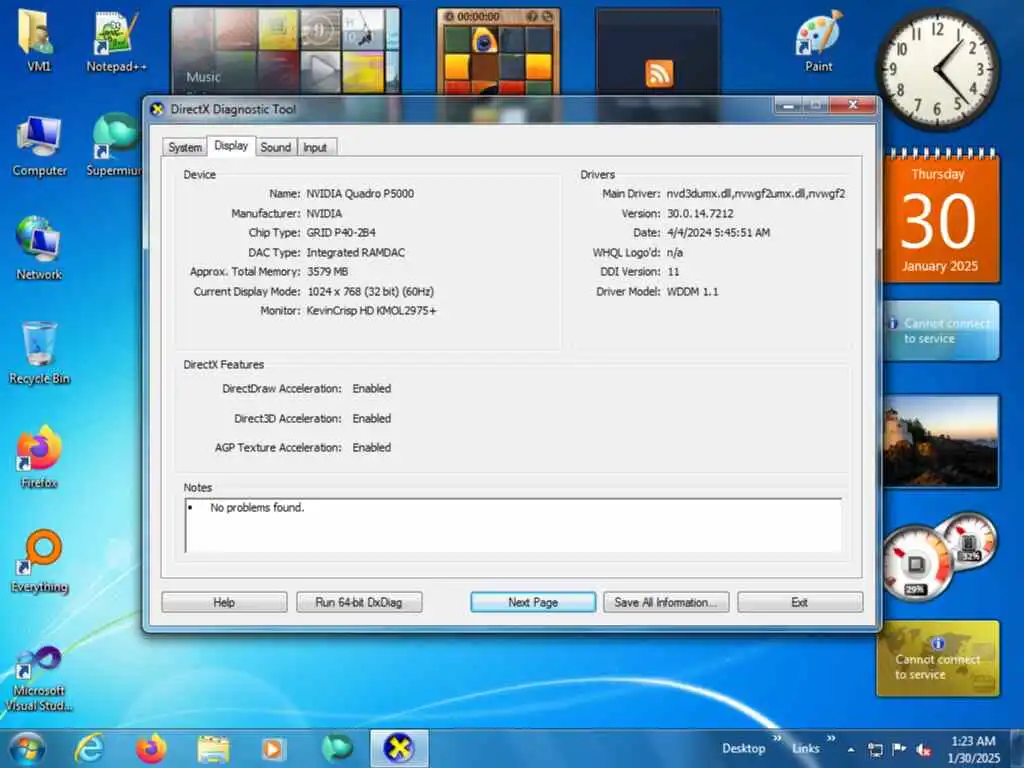The image size is (1024, 768).
Task: Click the Help button
Action: pyautogui.click(x=224, y=602)
